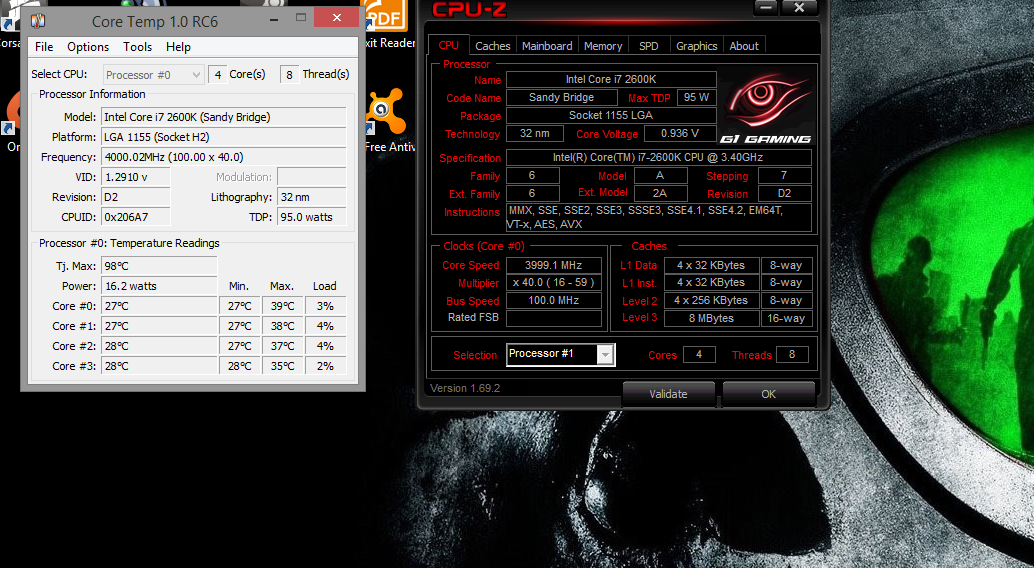This screenshot has width=1034, height=568.
Task: Minimize the CPU-Z window
Action: (766, 8)
